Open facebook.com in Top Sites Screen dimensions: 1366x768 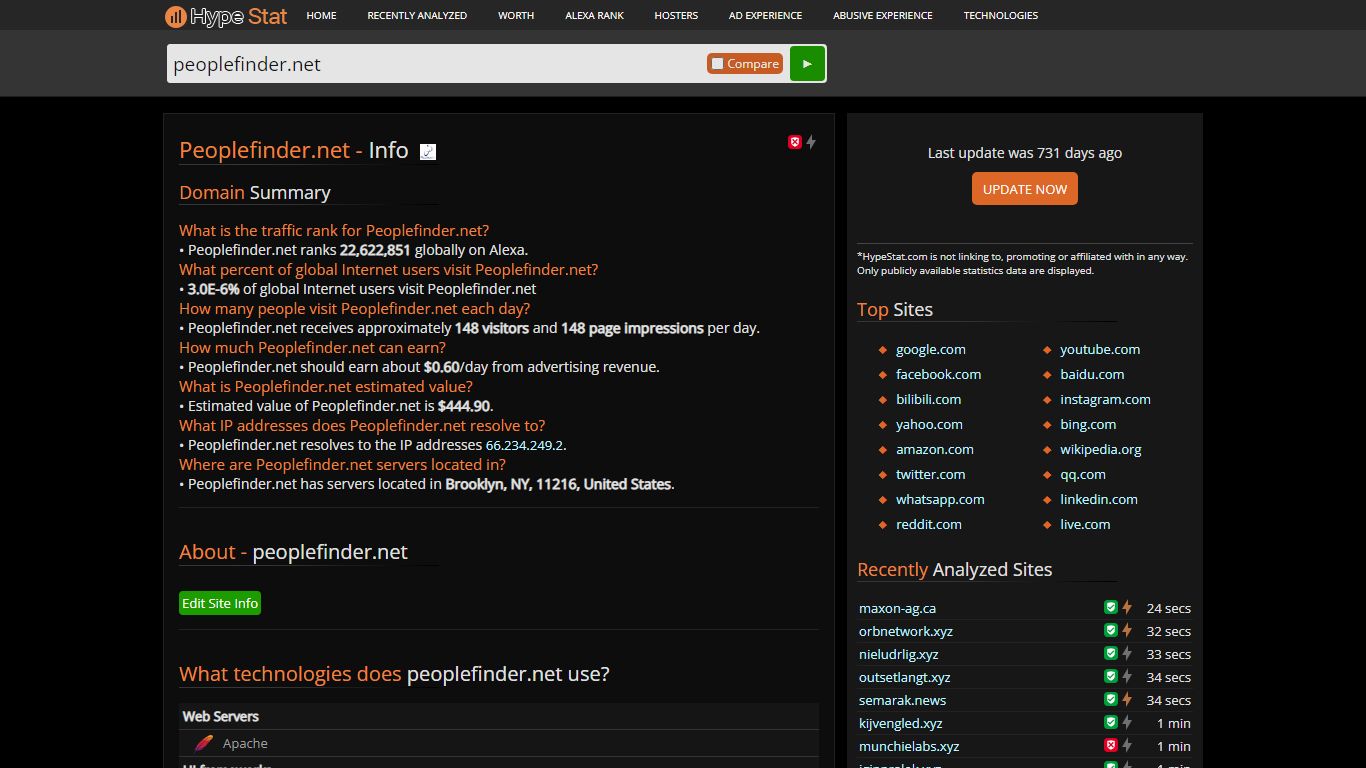click(938, 374)
